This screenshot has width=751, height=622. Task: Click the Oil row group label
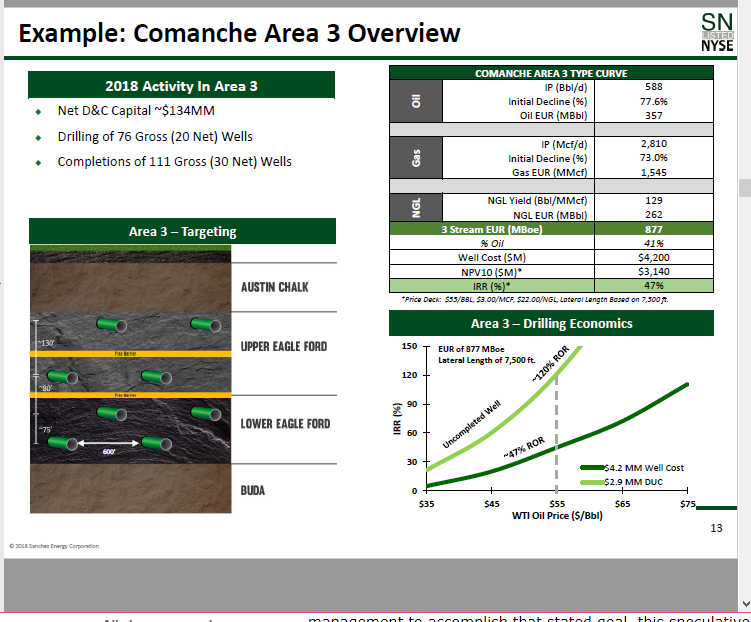pos(416,101)
